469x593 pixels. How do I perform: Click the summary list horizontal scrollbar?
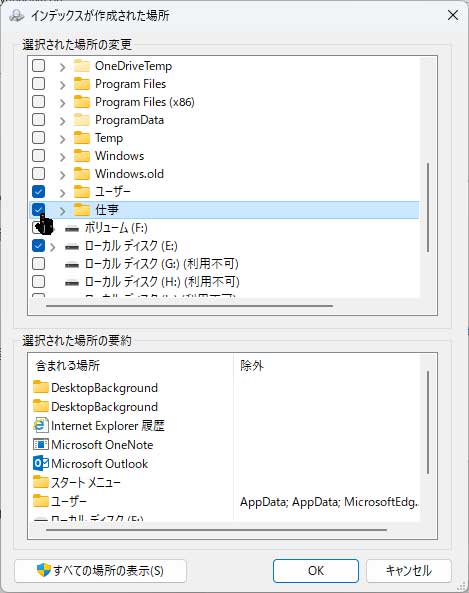[217, 530]
